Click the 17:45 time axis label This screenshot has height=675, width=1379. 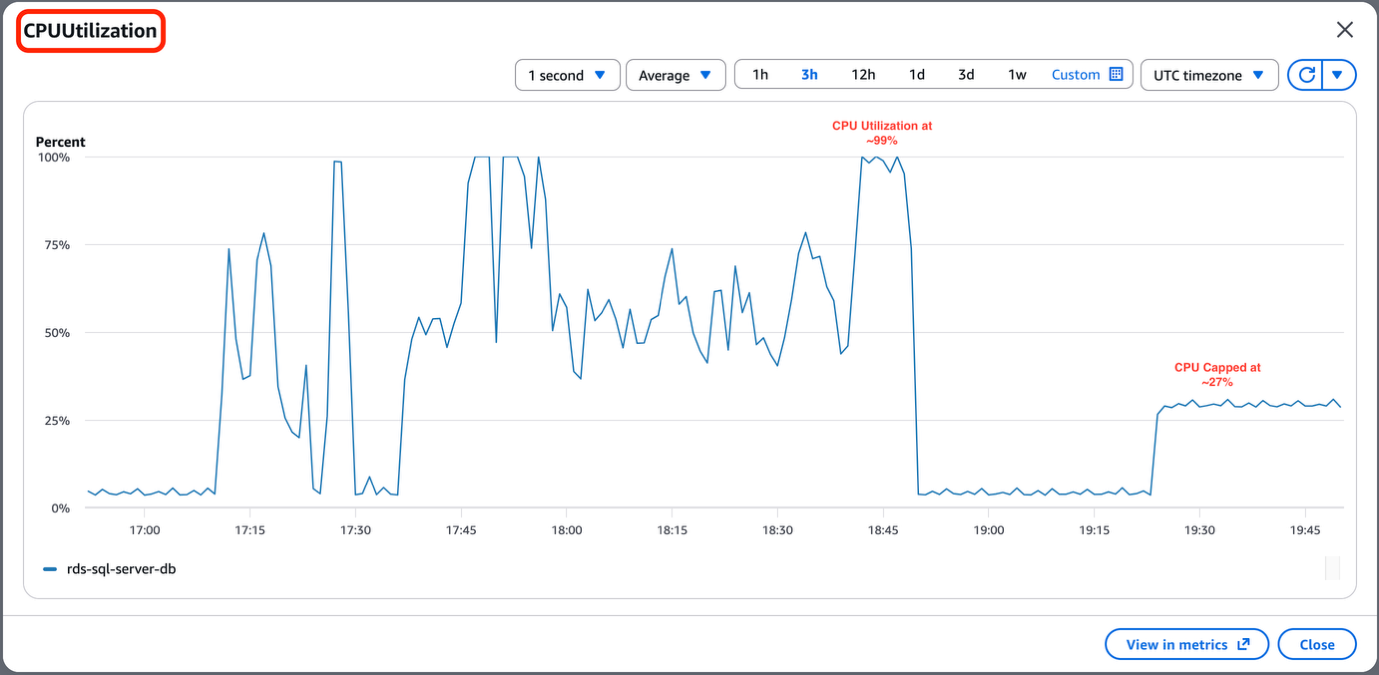[461, 530]
